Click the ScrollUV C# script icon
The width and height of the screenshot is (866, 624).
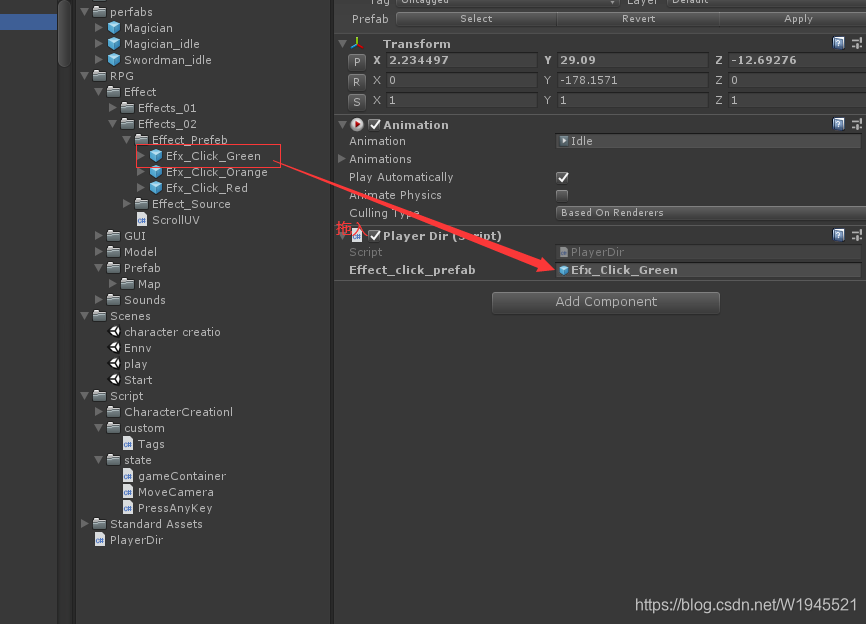[x=142, y=220]
